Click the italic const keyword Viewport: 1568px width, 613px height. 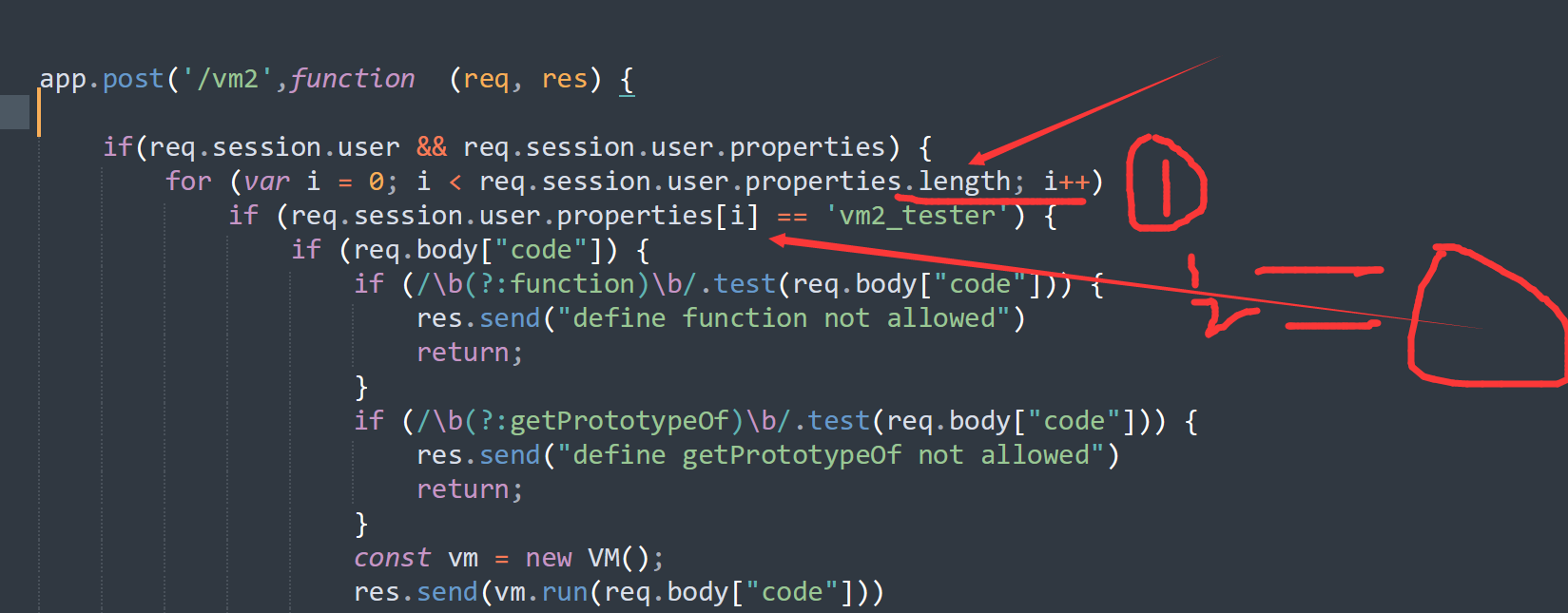392,558
